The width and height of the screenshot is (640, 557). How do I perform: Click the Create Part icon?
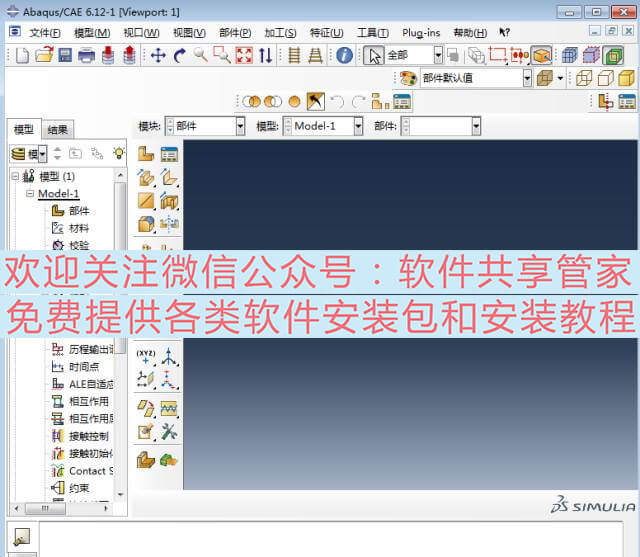pyautogui.click(x=146, y=154)
